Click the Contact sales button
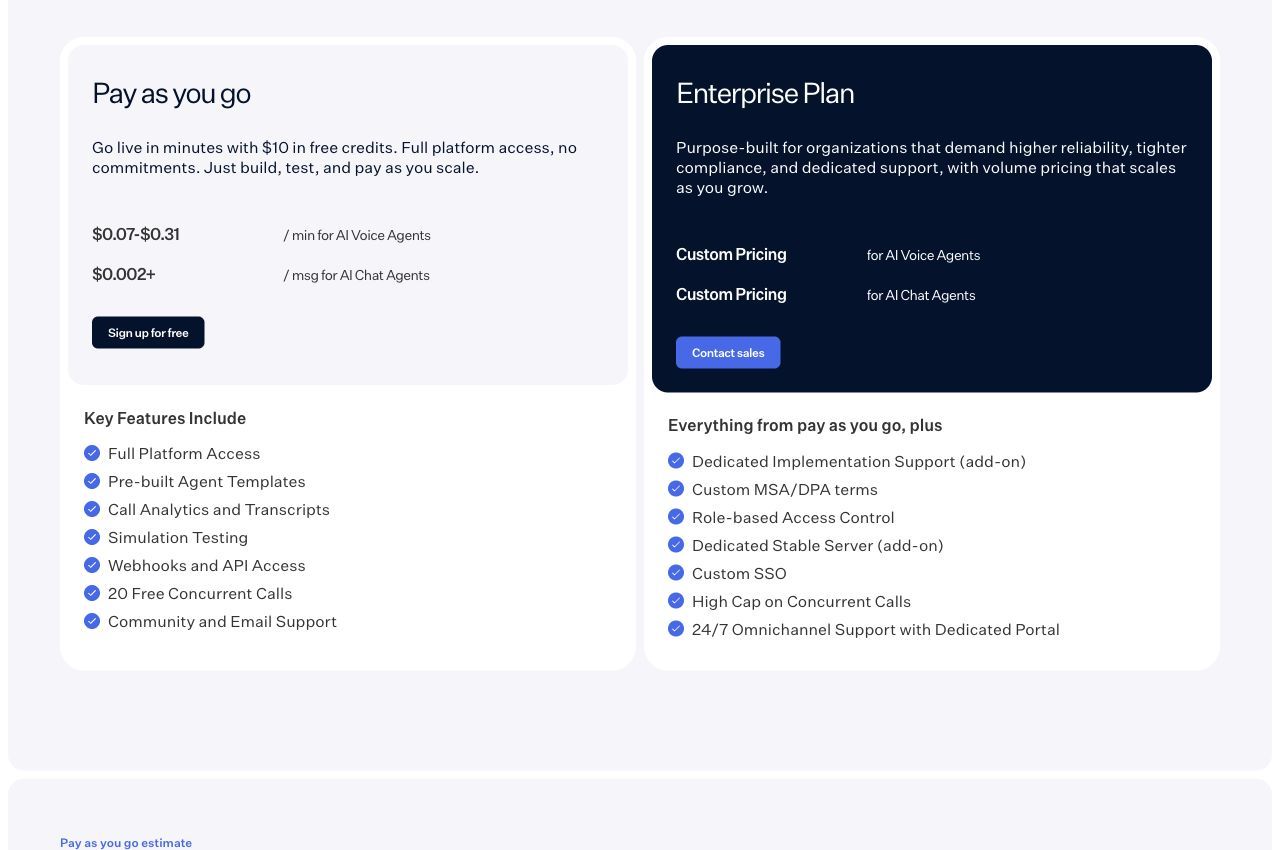Viewport: 1280px width, 850px height. tap(728, 353)
